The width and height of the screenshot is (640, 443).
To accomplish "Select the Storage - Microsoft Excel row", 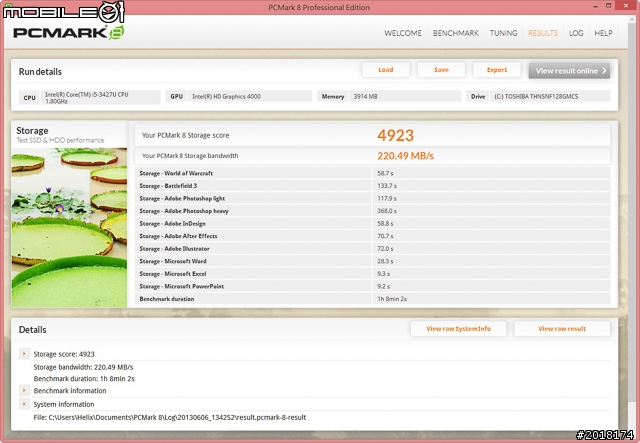I will [x=372, y=274].
